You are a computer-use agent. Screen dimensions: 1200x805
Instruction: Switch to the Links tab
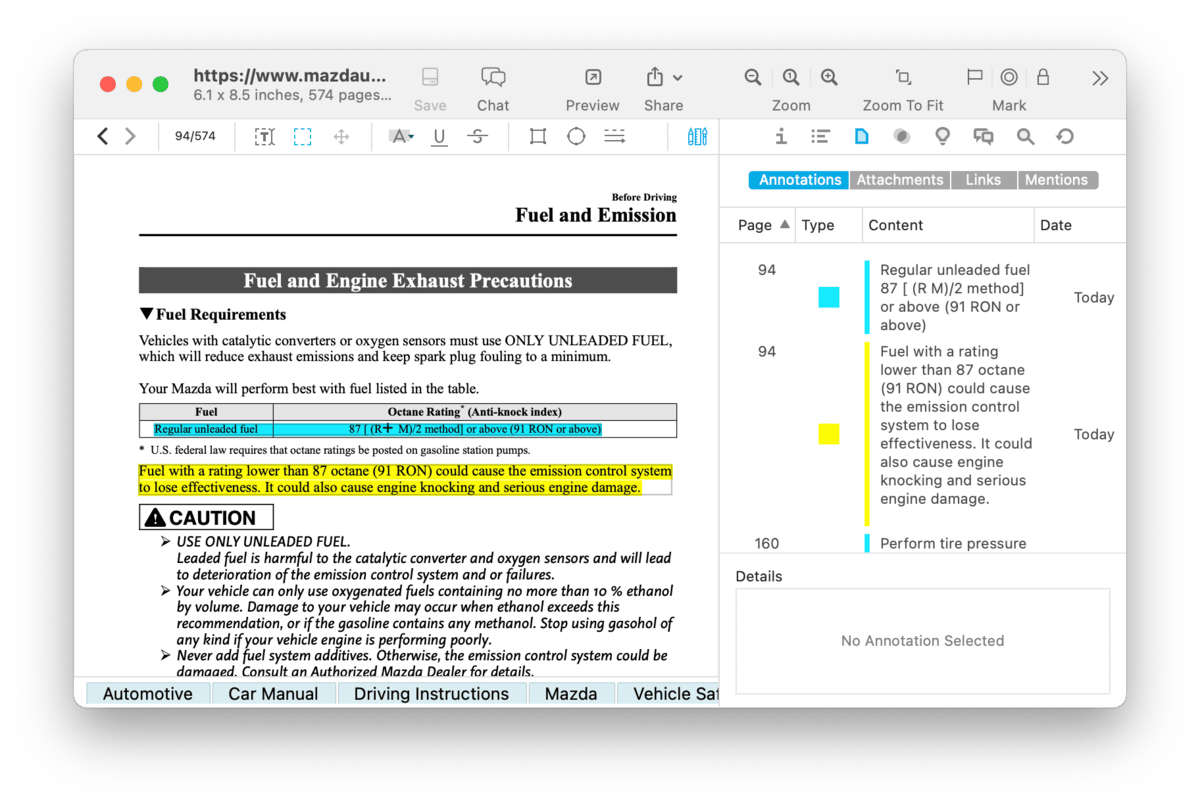click(x=983, y=180)
